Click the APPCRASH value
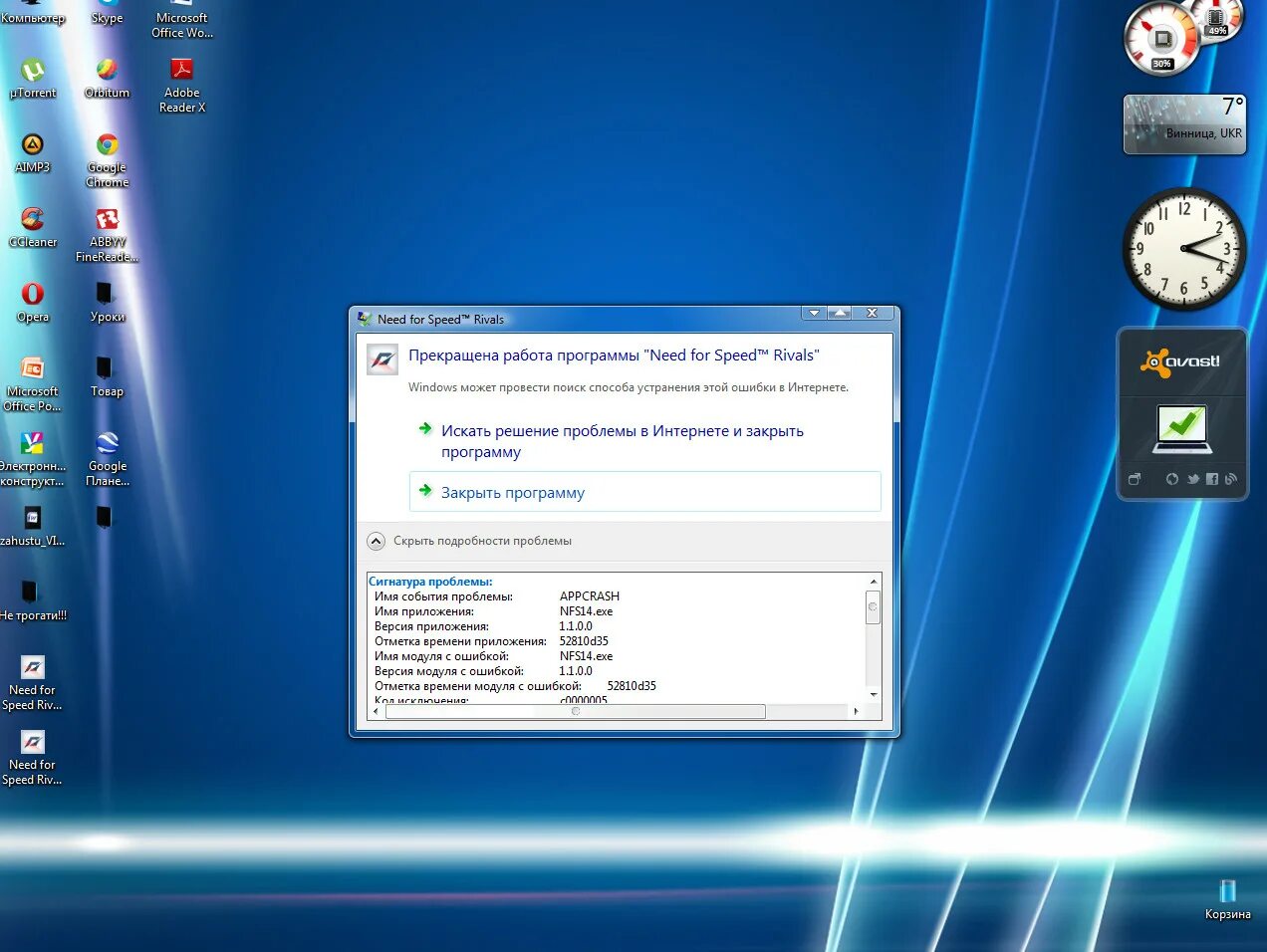This screenshot has width=1267, height=952. (590, 596)
